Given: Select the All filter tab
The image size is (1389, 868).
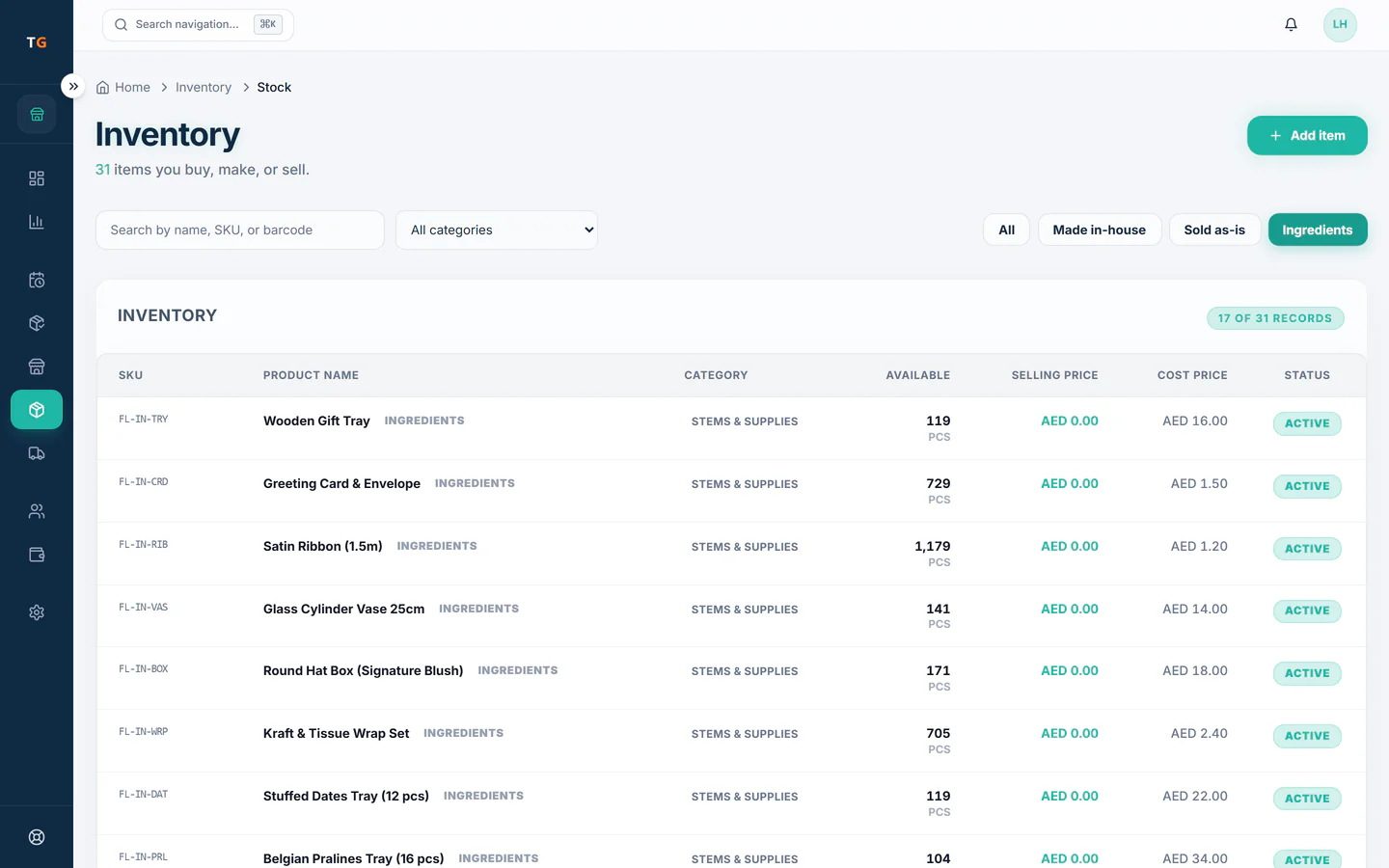Looking at the screenshot, I should point(1007,231).
